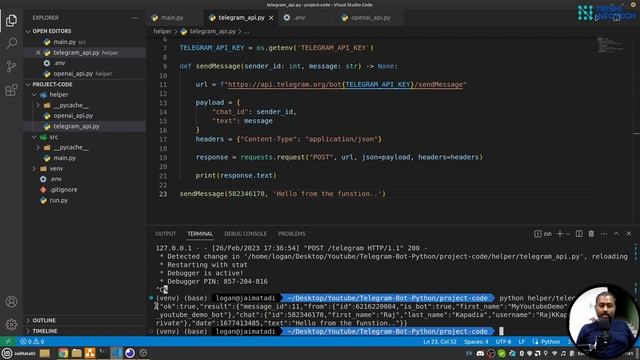Viewport: 640px width, 360px height.
Task: Open .gitignore file in project tree
Action: pos(63,189)
